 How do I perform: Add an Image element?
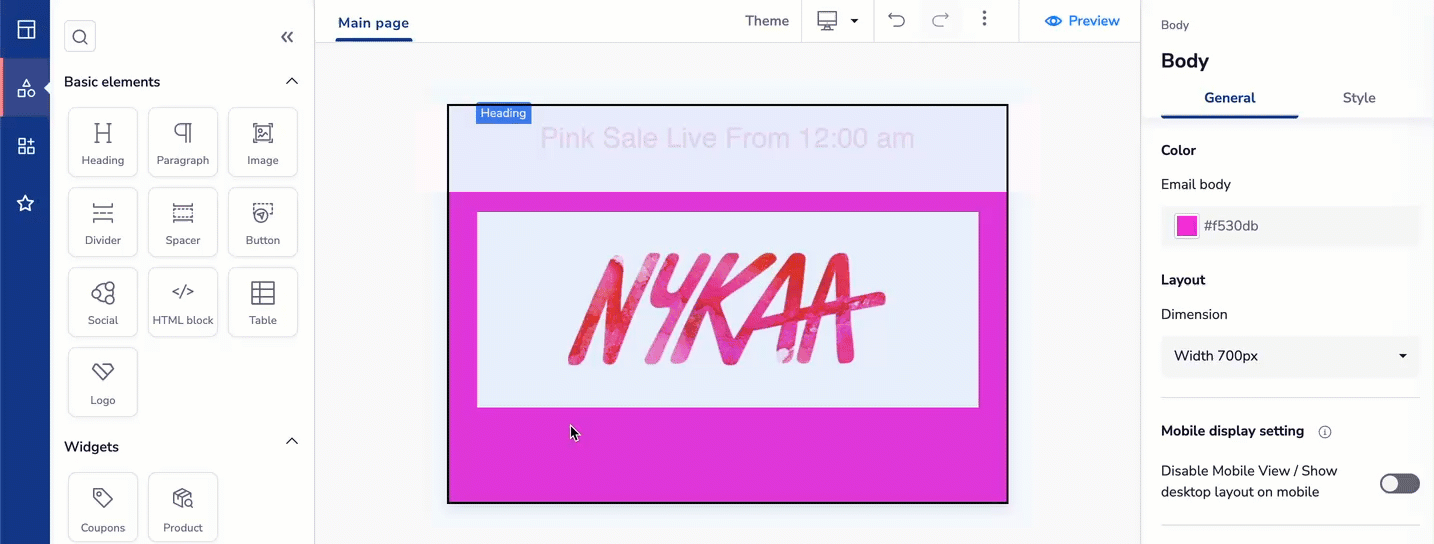(x=263, y=142)
